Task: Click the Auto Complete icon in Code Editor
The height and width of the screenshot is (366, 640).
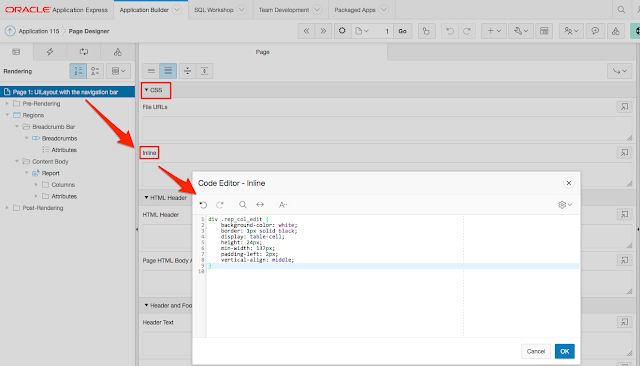Action: coord(283,204)
